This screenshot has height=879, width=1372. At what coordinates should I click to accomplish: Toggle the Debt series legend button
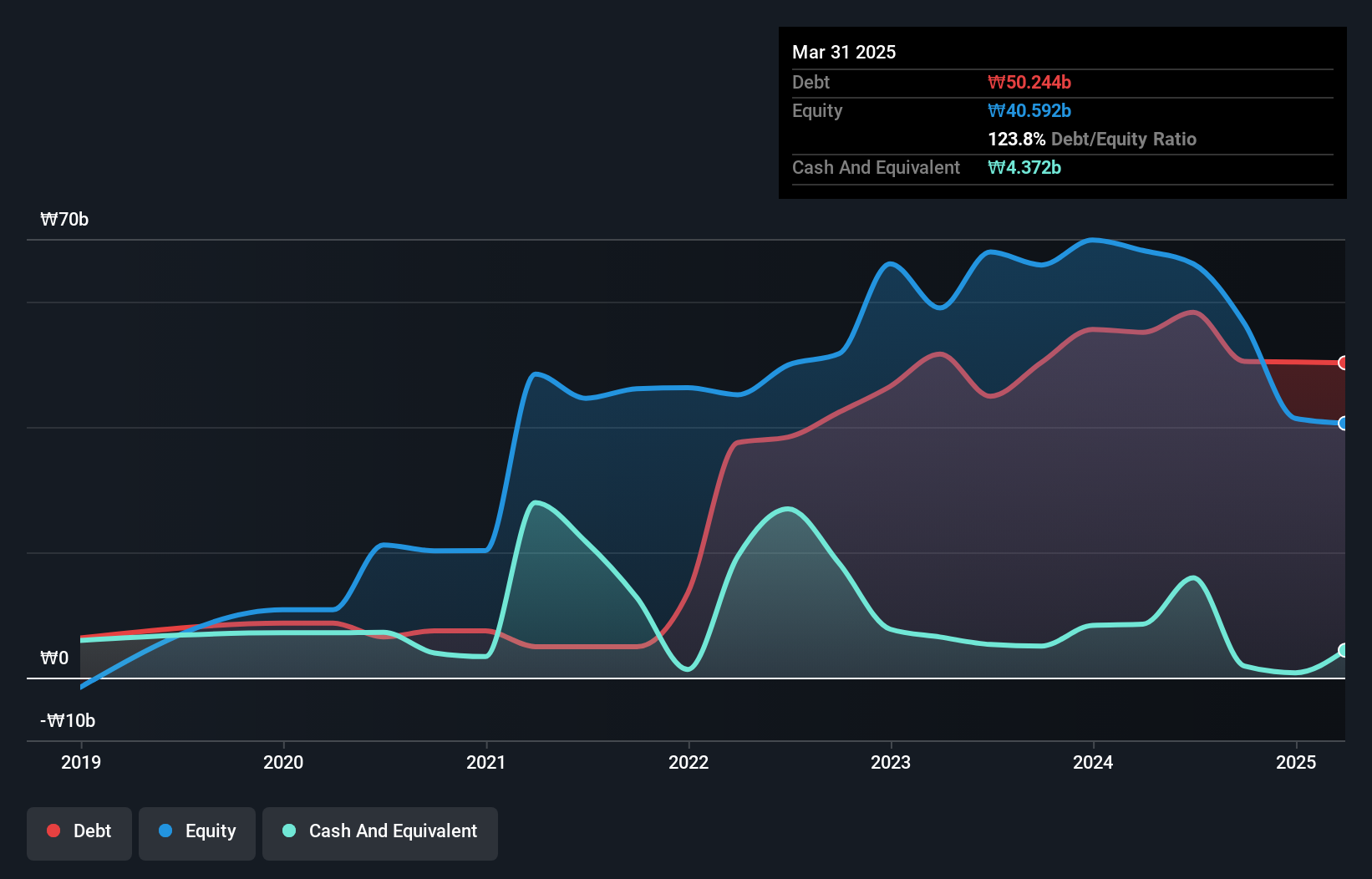[79, 832]
